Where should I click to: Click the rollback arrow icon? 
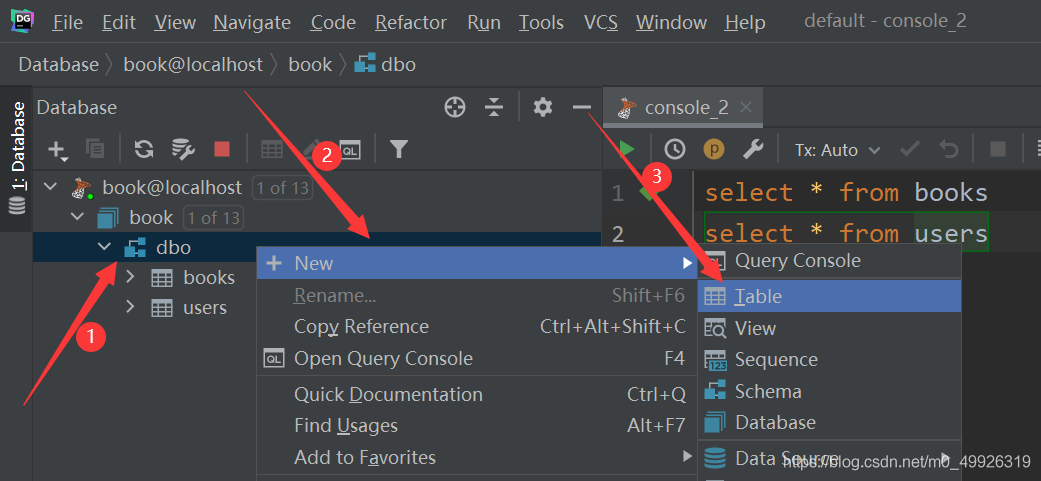949,150
